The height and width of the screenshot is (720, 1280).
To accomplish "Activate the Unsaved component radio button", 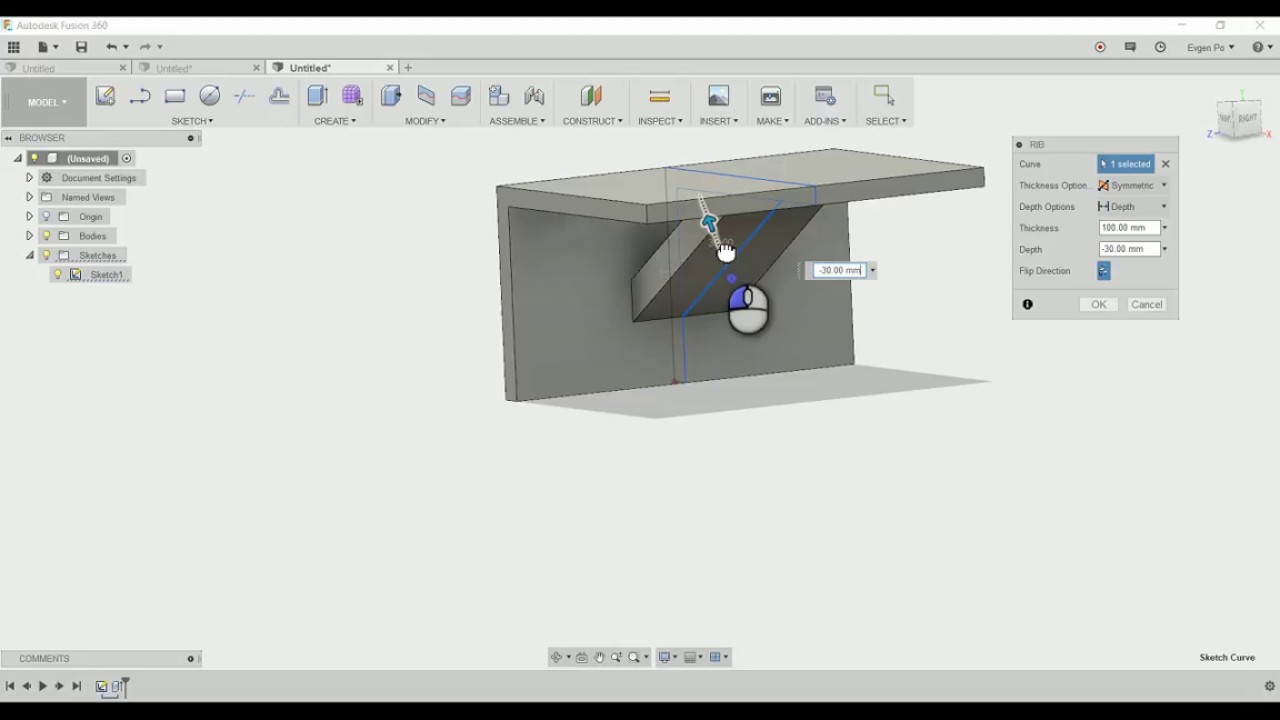I will click(127, 158).
